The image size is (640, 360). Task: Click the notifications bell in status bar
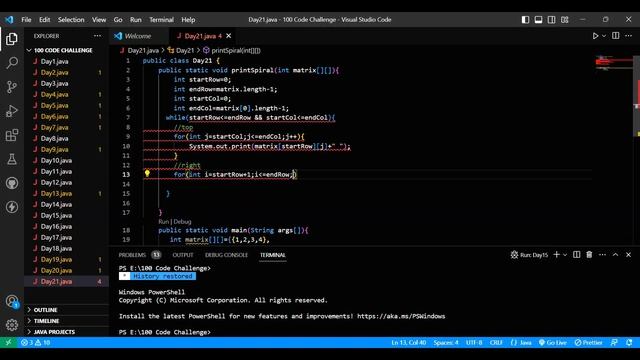629,342
